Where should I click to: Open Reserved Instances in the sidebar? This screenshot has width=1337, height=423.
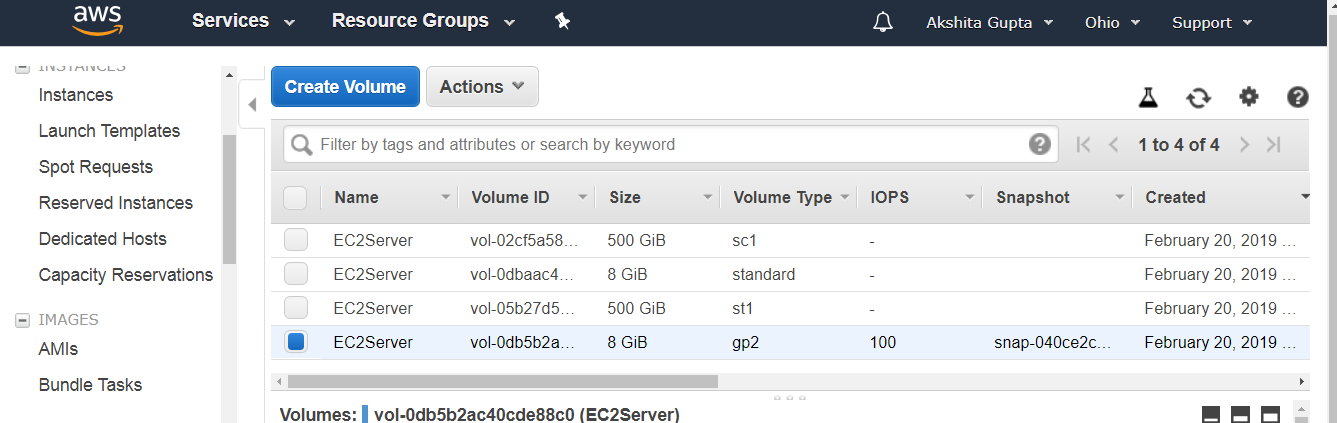click(x=116, y=203)
